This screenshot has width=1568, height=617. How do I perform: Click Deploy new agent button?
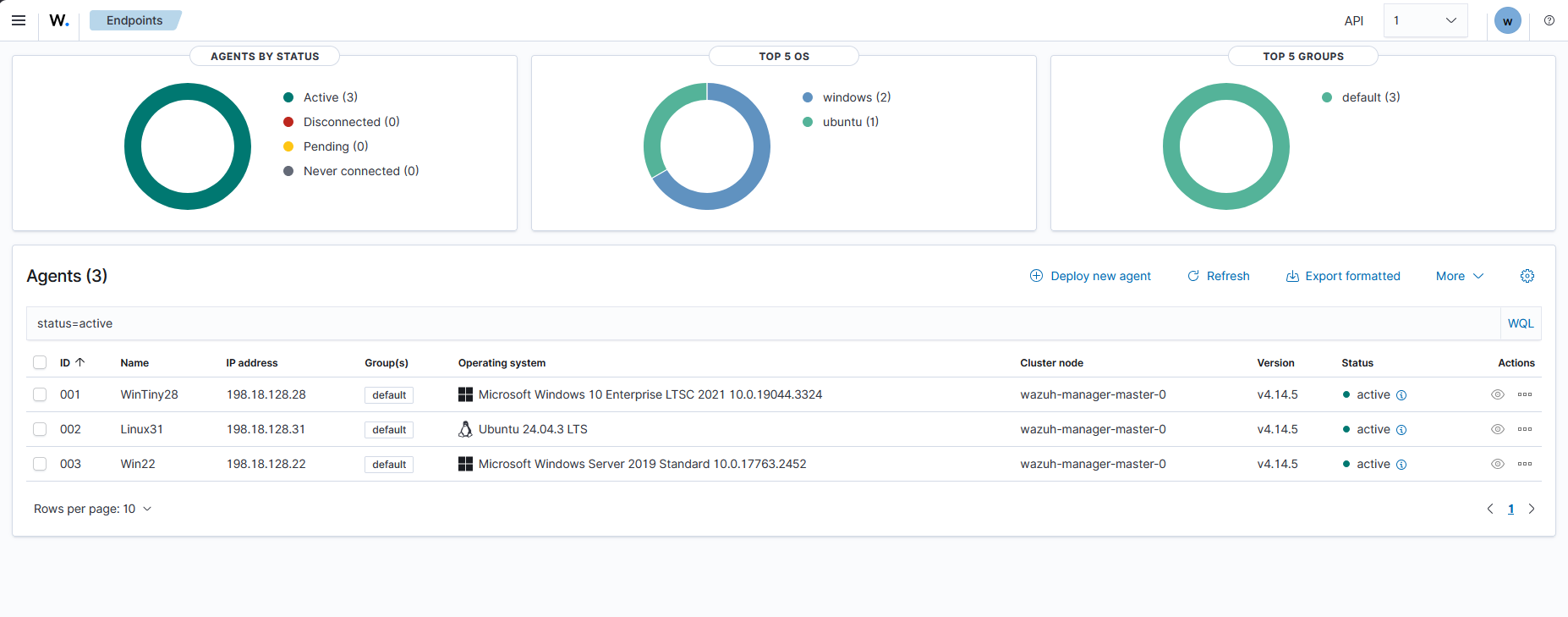[x=1090, y=276]
